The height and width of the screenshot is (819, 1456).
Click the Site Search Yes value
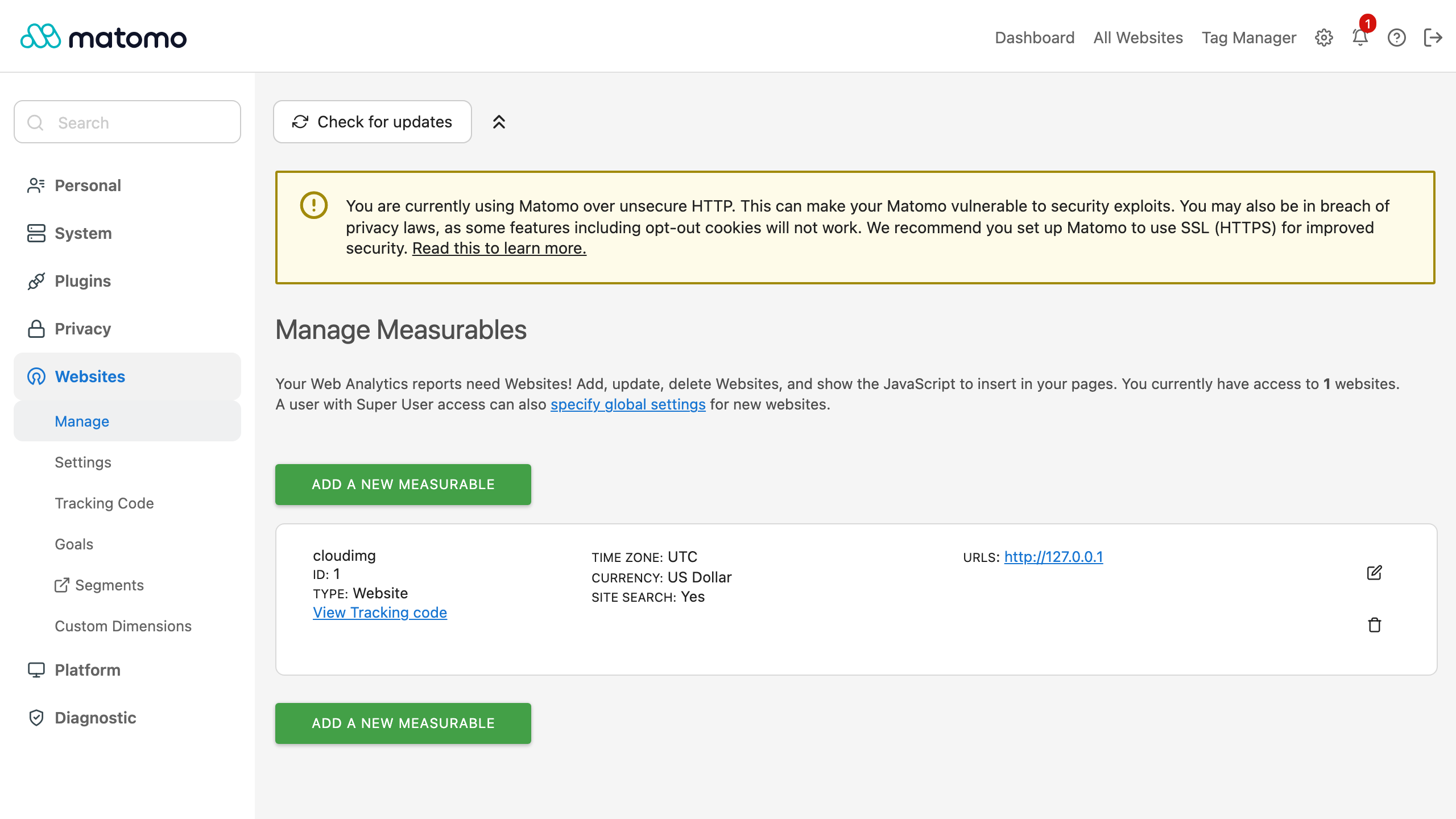pos(693,597)
